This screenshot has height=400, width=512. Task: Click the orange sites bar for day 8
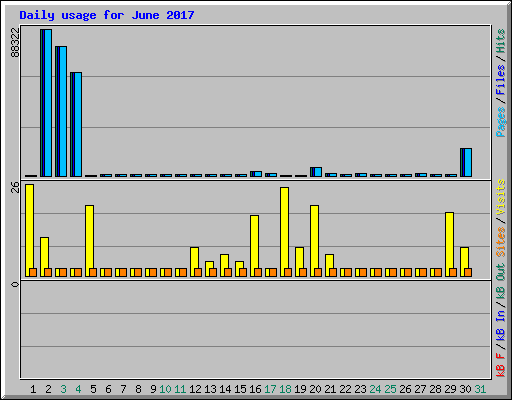(138, 272)
